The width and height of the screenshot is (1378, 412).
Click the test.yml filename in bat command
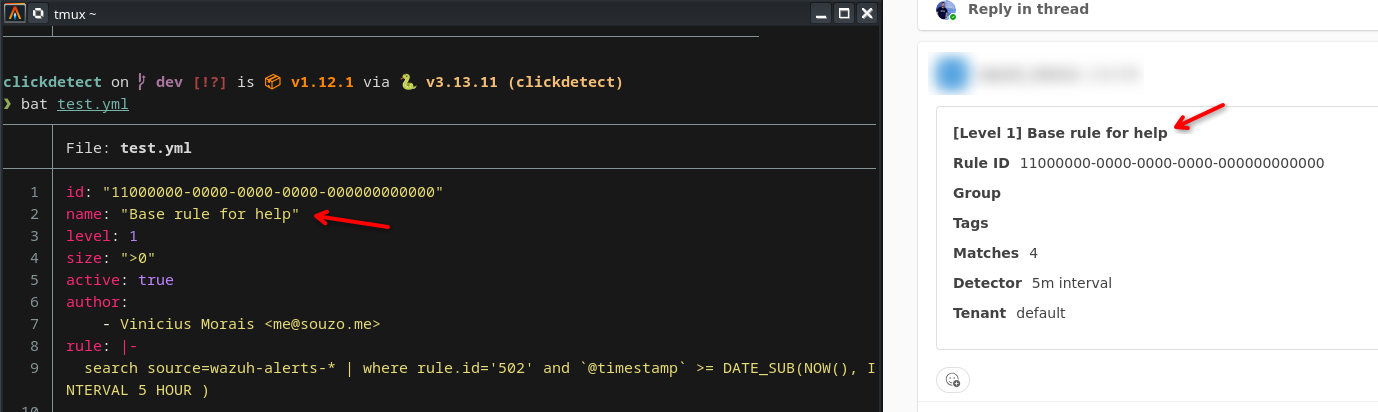93,103
